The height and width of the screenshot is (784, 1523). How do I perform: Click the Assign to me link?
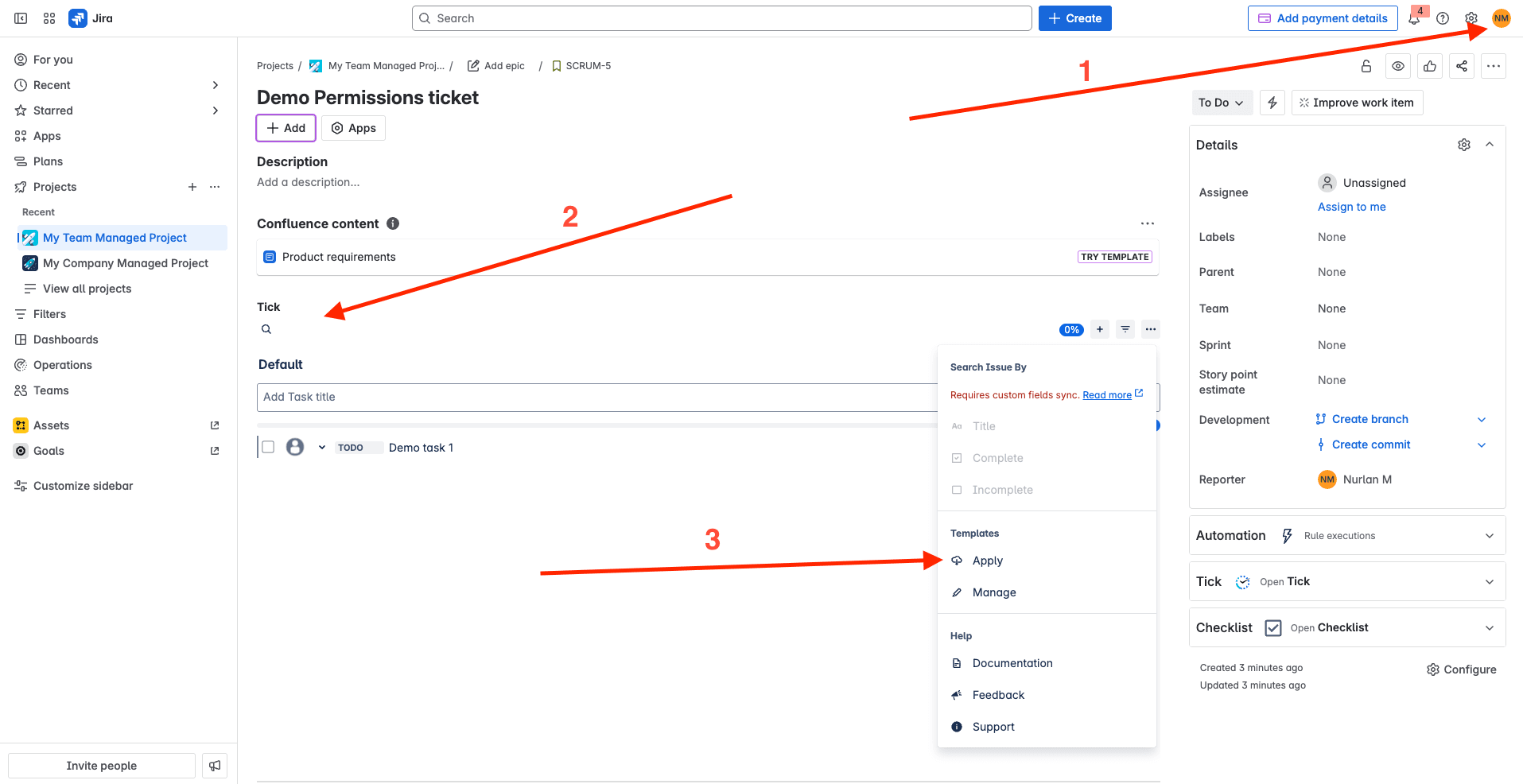coord(1352,207)
